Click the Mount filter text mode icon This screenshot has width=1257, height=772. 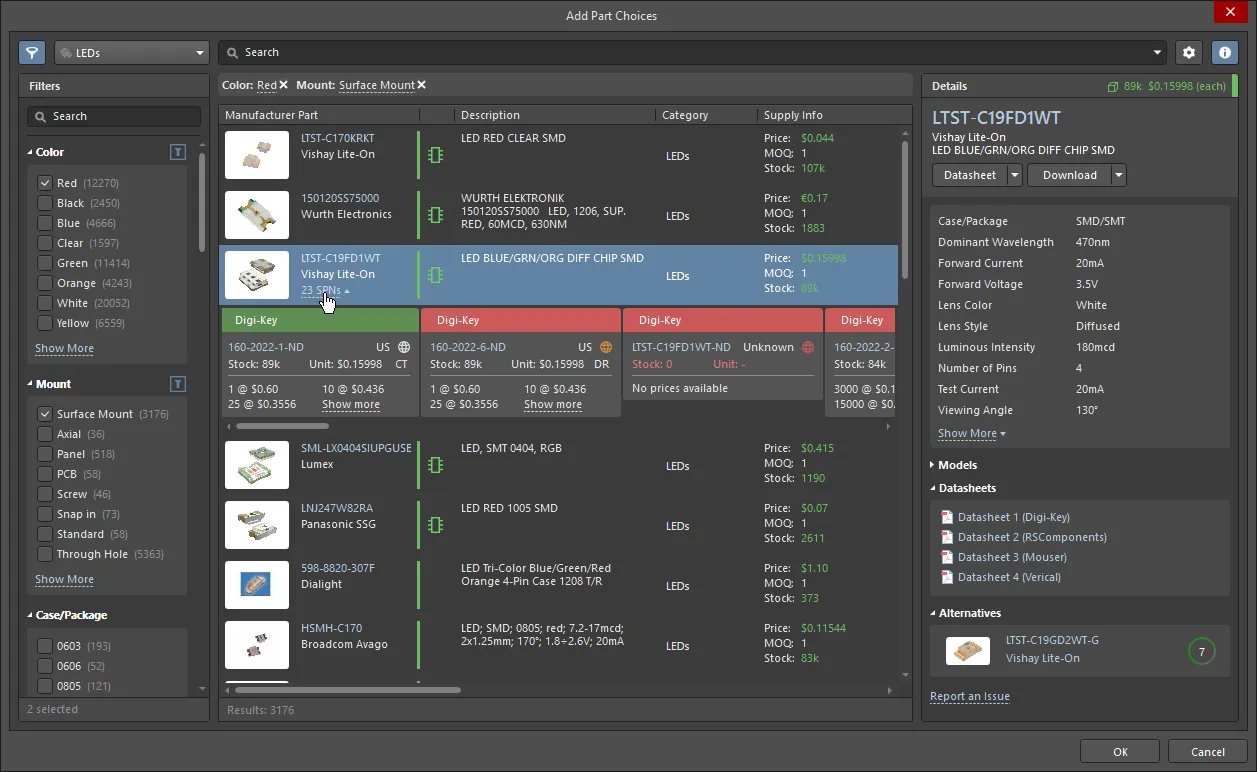point(177,384)
